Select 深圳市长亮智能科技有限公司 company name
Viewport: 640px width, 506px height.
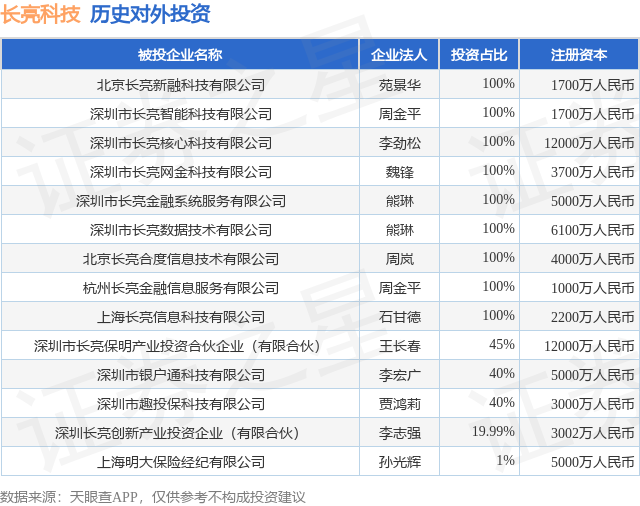(x=181, y=114)
